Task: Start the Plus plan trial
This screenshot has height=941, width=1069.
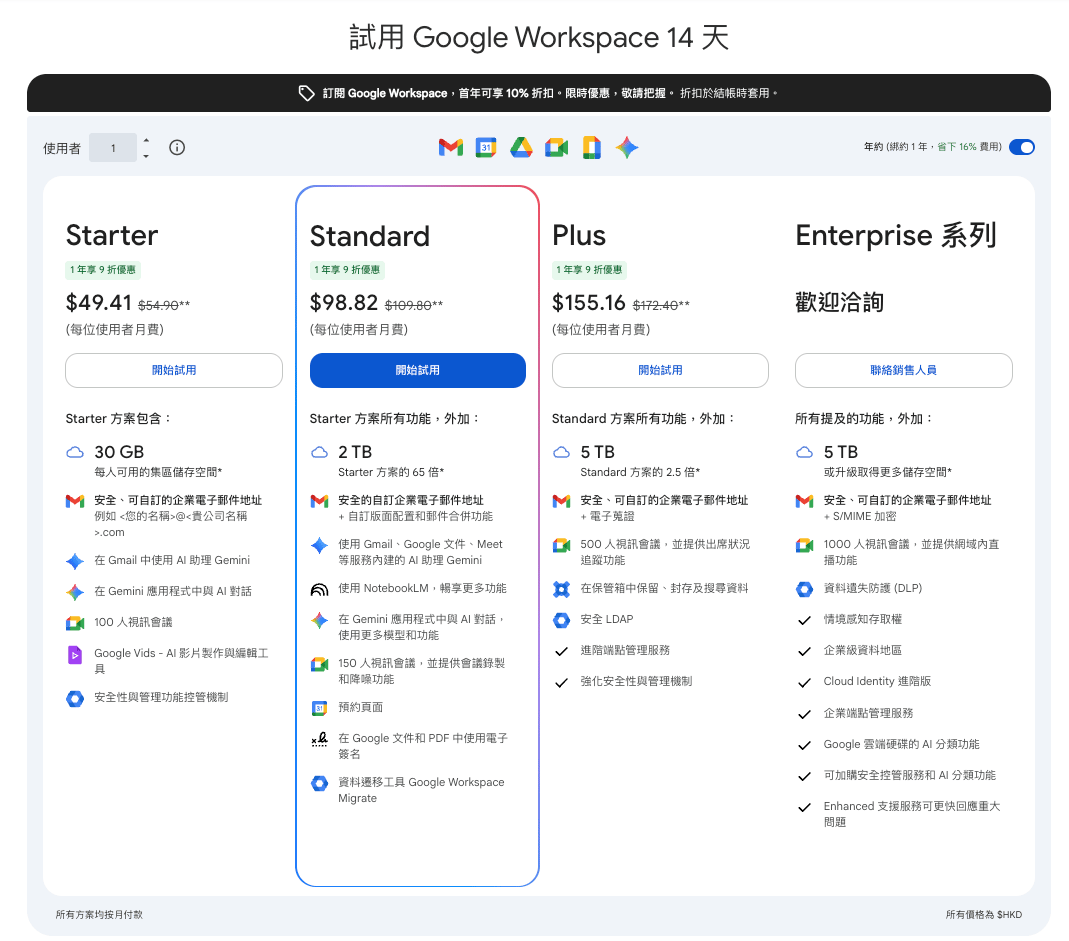Action: (x=660, y=370)
